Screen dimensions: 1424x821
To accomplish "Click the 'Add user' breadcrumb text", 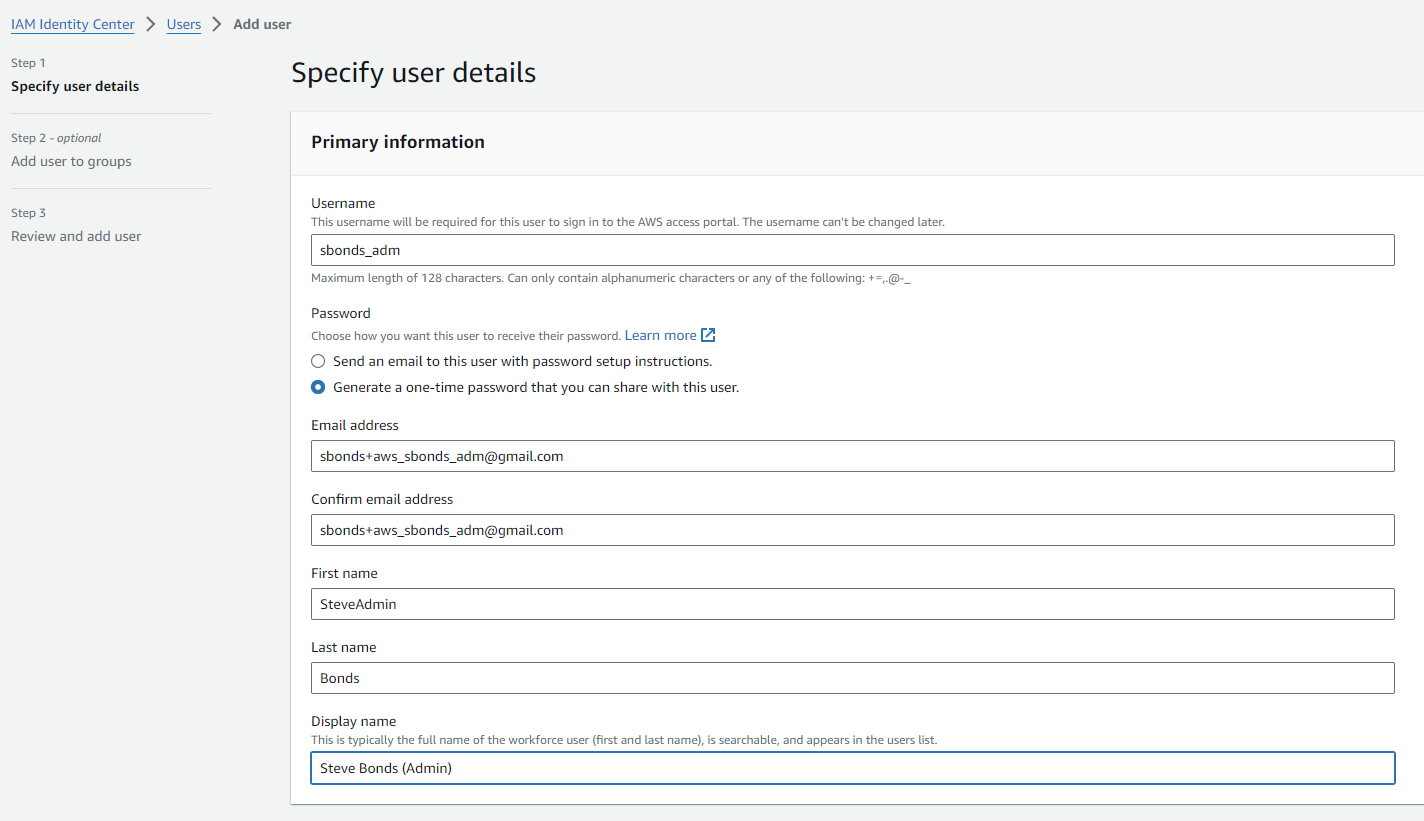I will click(x=262, y=24).
